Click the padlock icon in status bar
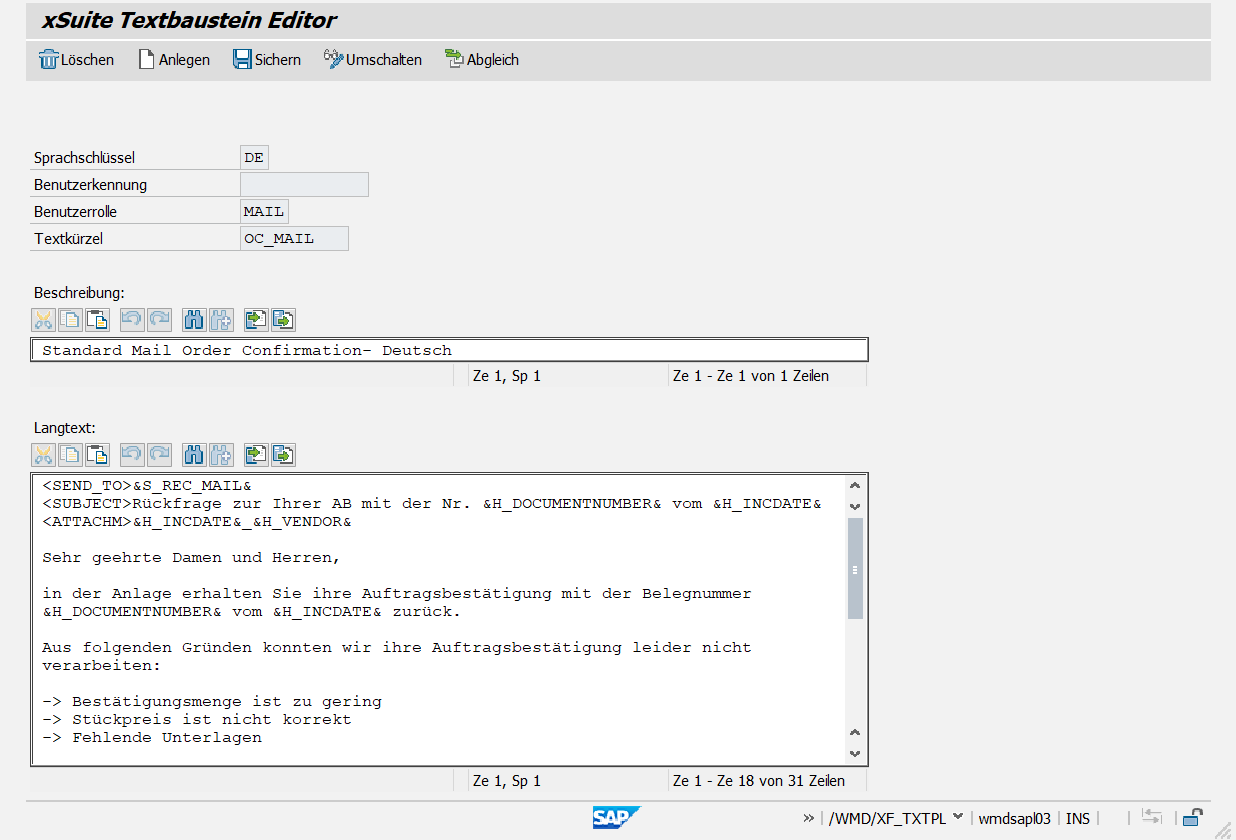 1191,817
